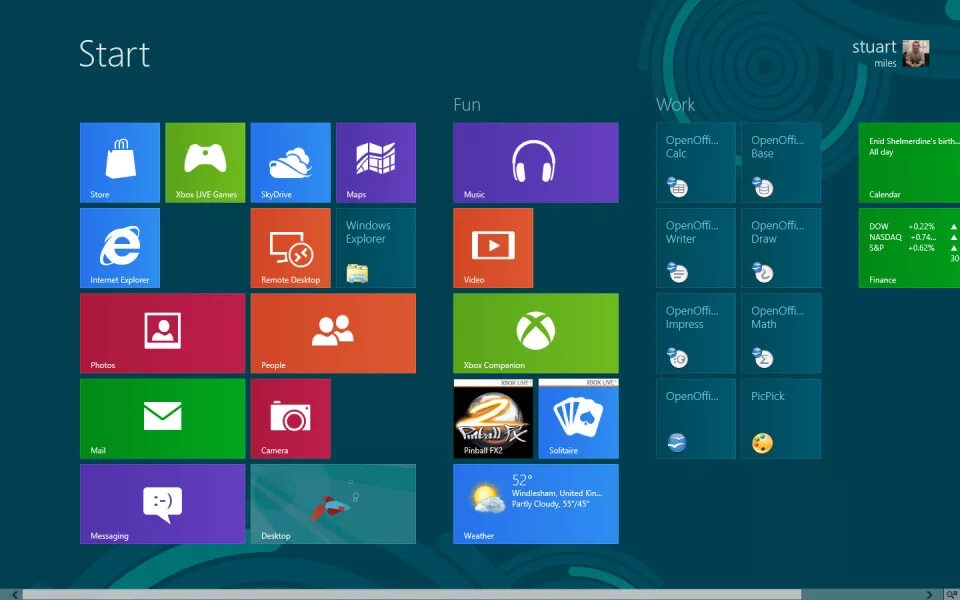The height and width of the screenshot is (600, 960).
Task: Open OpenOffice Impress
Action: click(x=695, y=333)
